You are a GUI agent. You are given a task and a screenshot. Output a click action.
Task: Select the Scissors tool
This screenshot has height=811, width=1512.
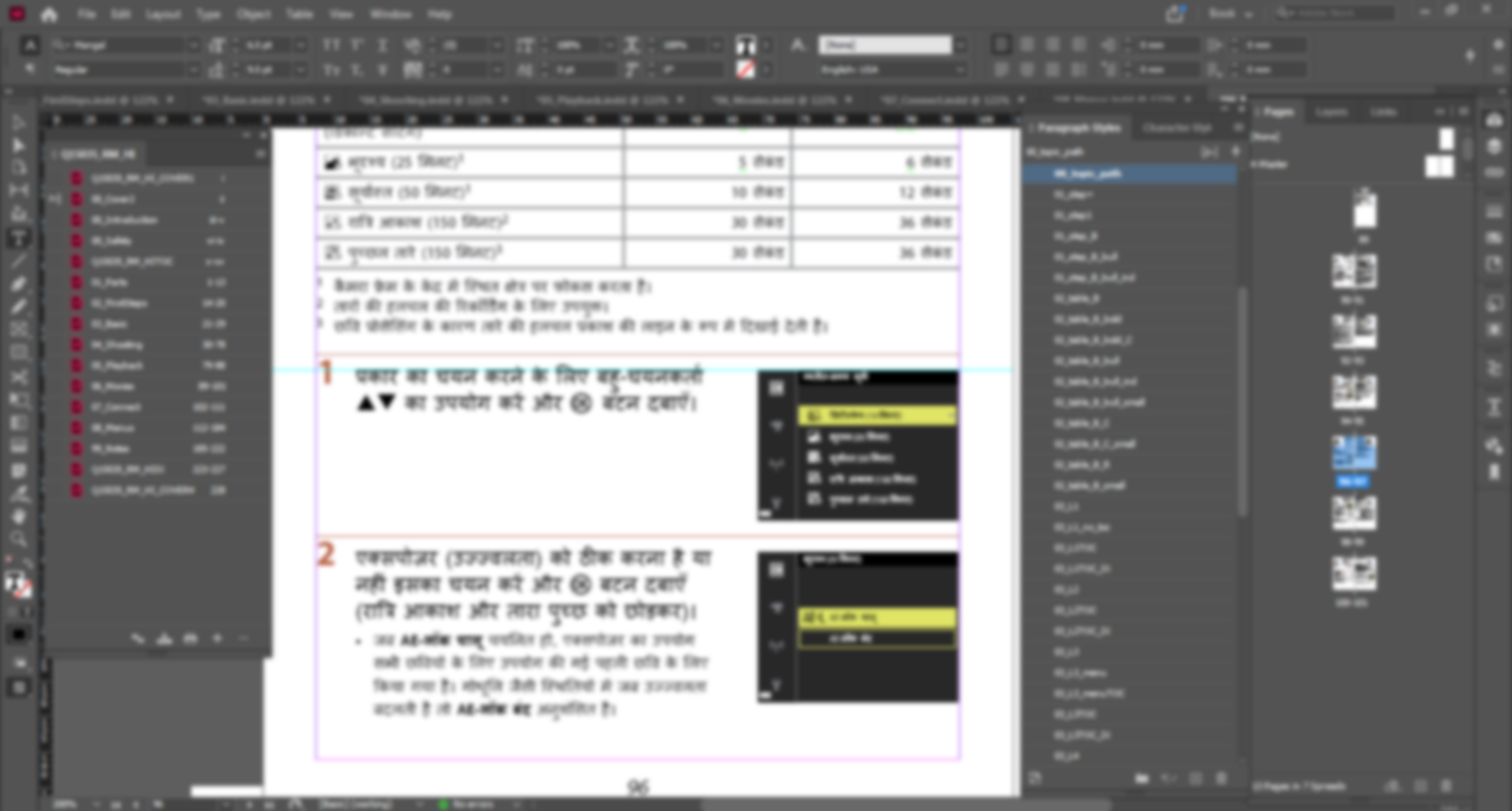point(18,377)
